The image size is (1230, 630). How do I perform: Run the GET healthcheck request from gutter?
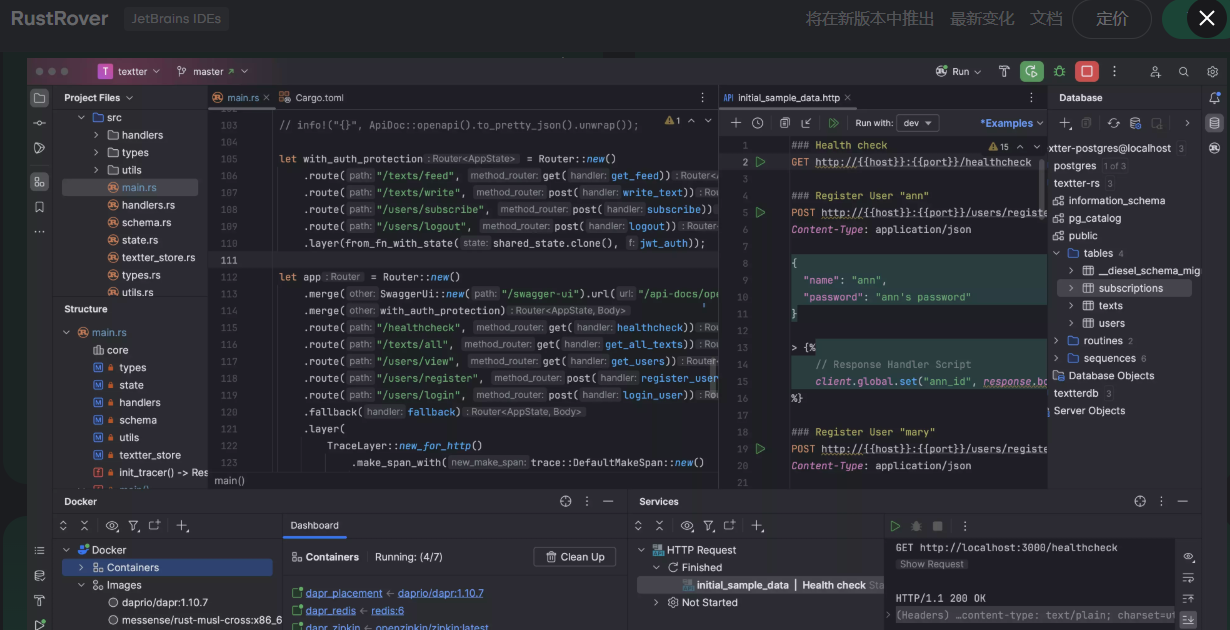[760, 162]
